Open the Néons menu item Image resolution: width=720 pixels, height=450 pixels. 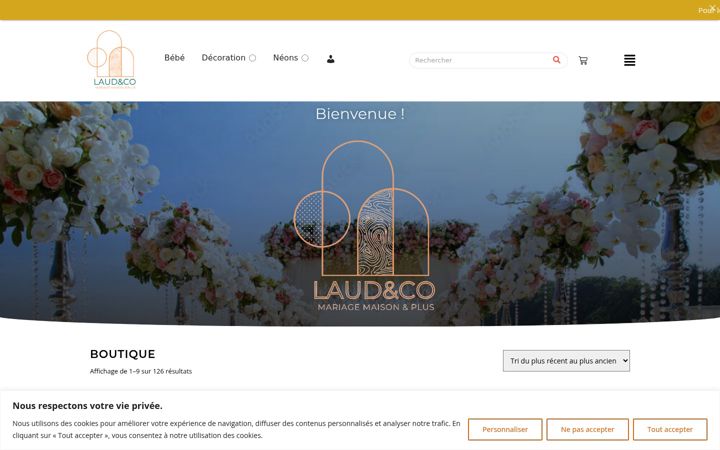coord(285,58)
